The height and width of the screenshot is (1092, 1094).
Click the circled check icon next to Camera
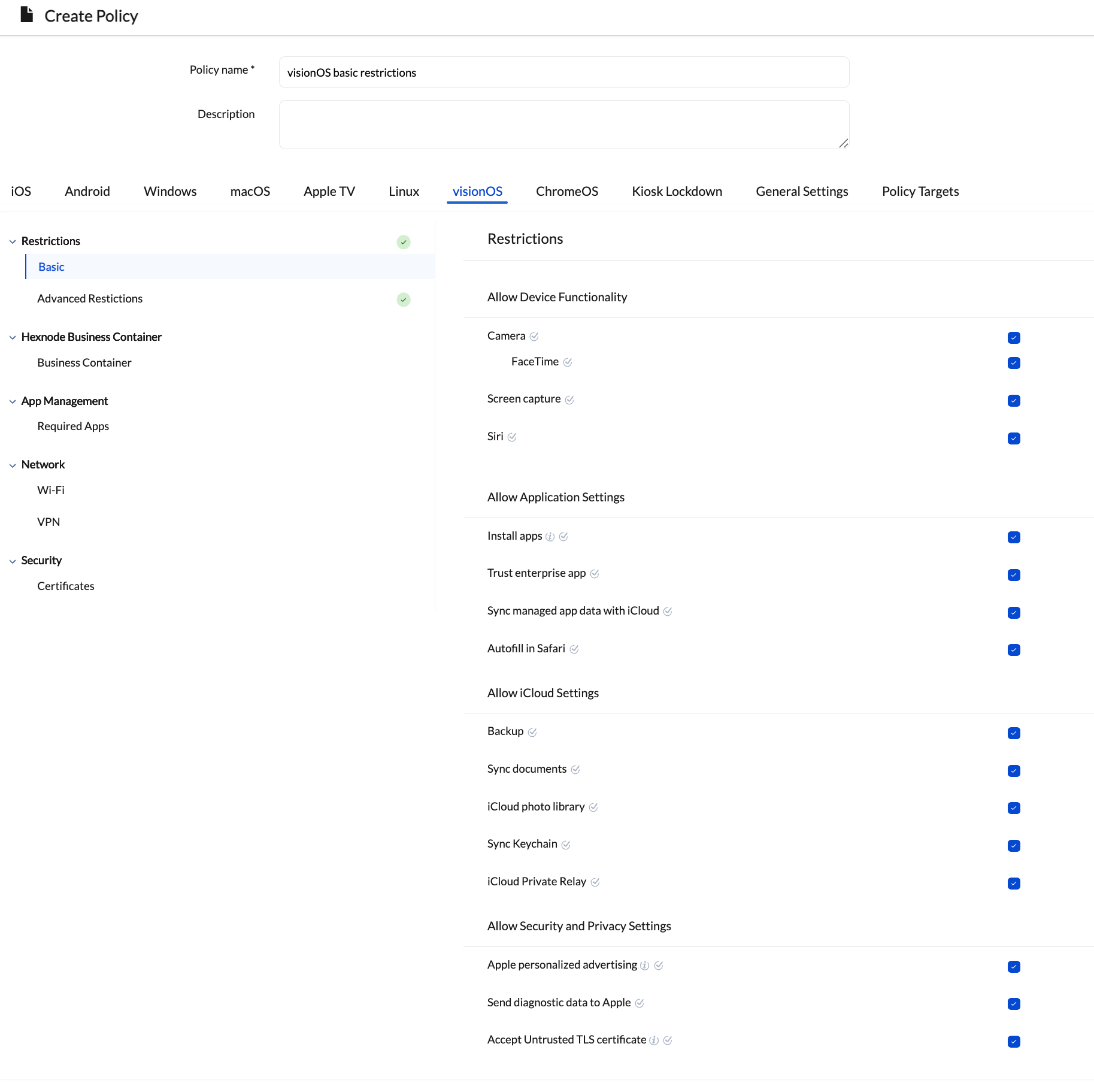pyautogui.click(x=534, y=337)
